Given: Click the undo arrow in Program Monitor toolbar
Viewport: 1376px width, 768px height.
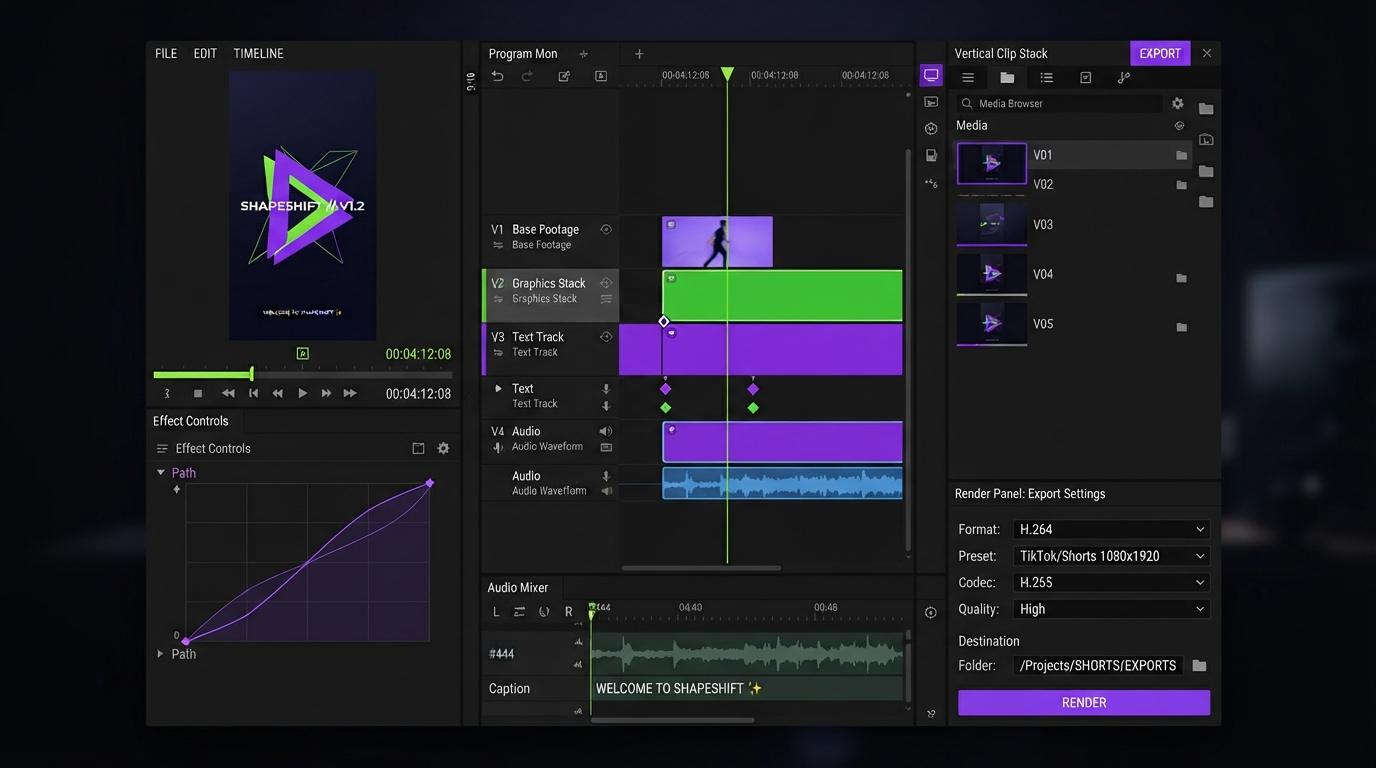Looking at the screenshot, I should (x=497, y=76).
